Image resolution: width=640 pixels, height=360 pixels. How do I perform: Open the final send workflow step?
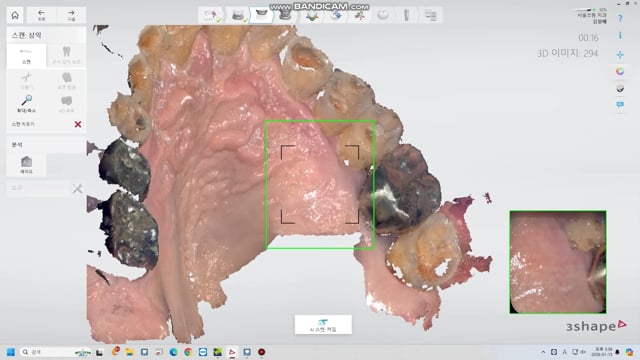click(431, 16)
